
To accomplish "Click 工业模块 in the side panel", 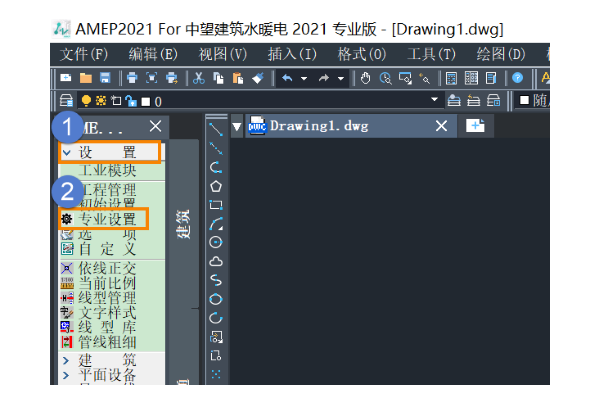I will (108, 171).
